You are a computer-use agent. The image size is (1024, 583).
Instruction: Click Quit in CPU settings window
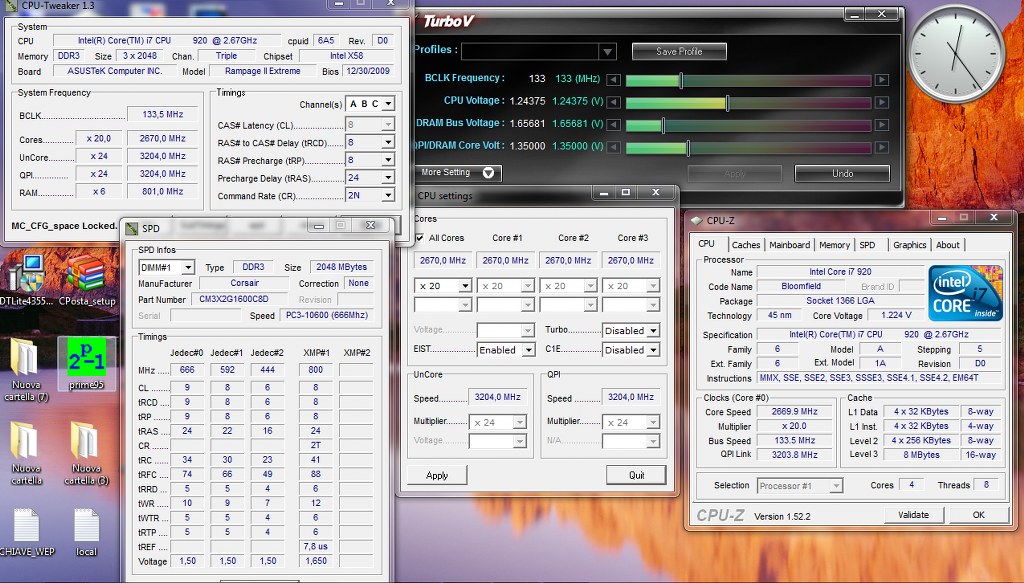636,475
